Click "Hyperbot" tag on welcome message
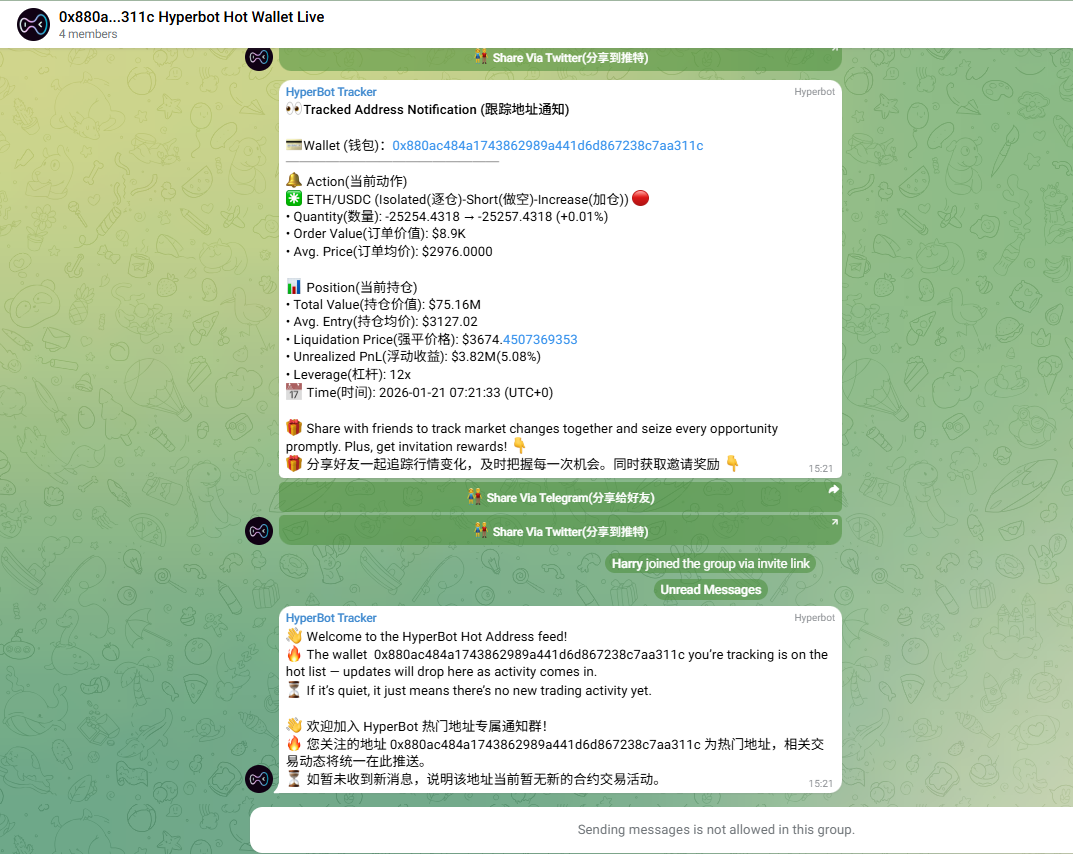The height and width of the screenshot is (854, 1073). [814, 618]
